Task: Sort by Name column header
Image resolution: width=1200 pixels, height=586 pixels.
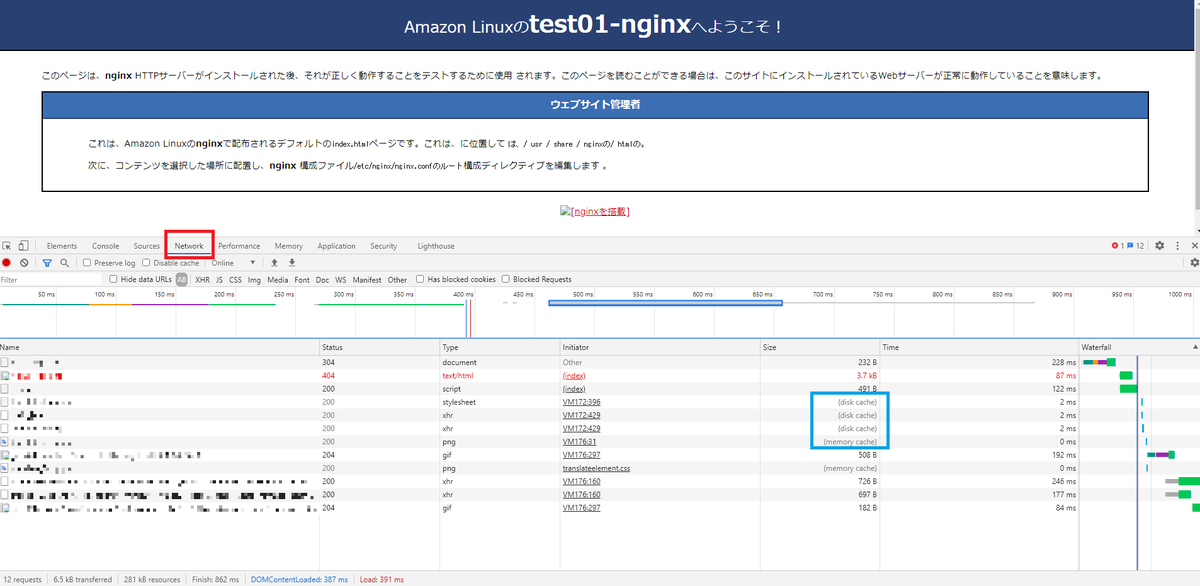Action: [x=159, y=347]
